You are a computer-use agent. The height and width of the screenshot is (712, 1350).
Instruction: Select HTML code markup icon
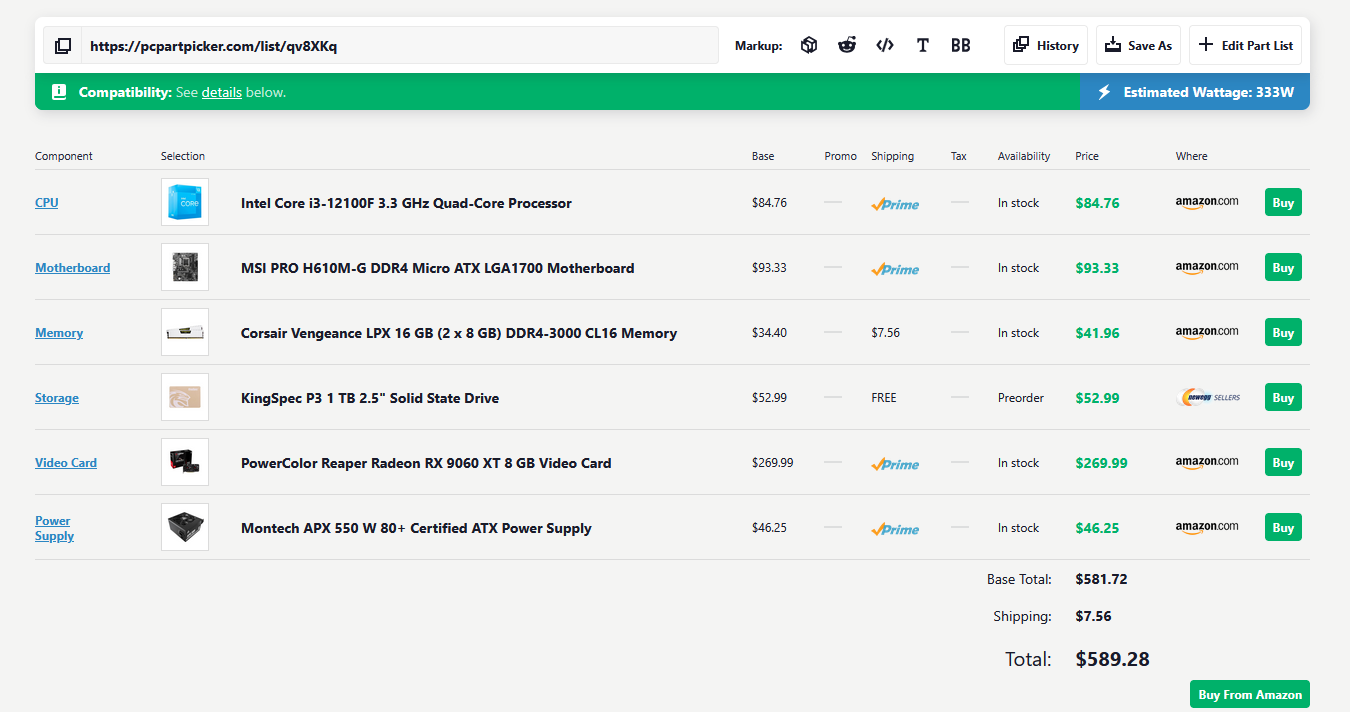point(885,45)
